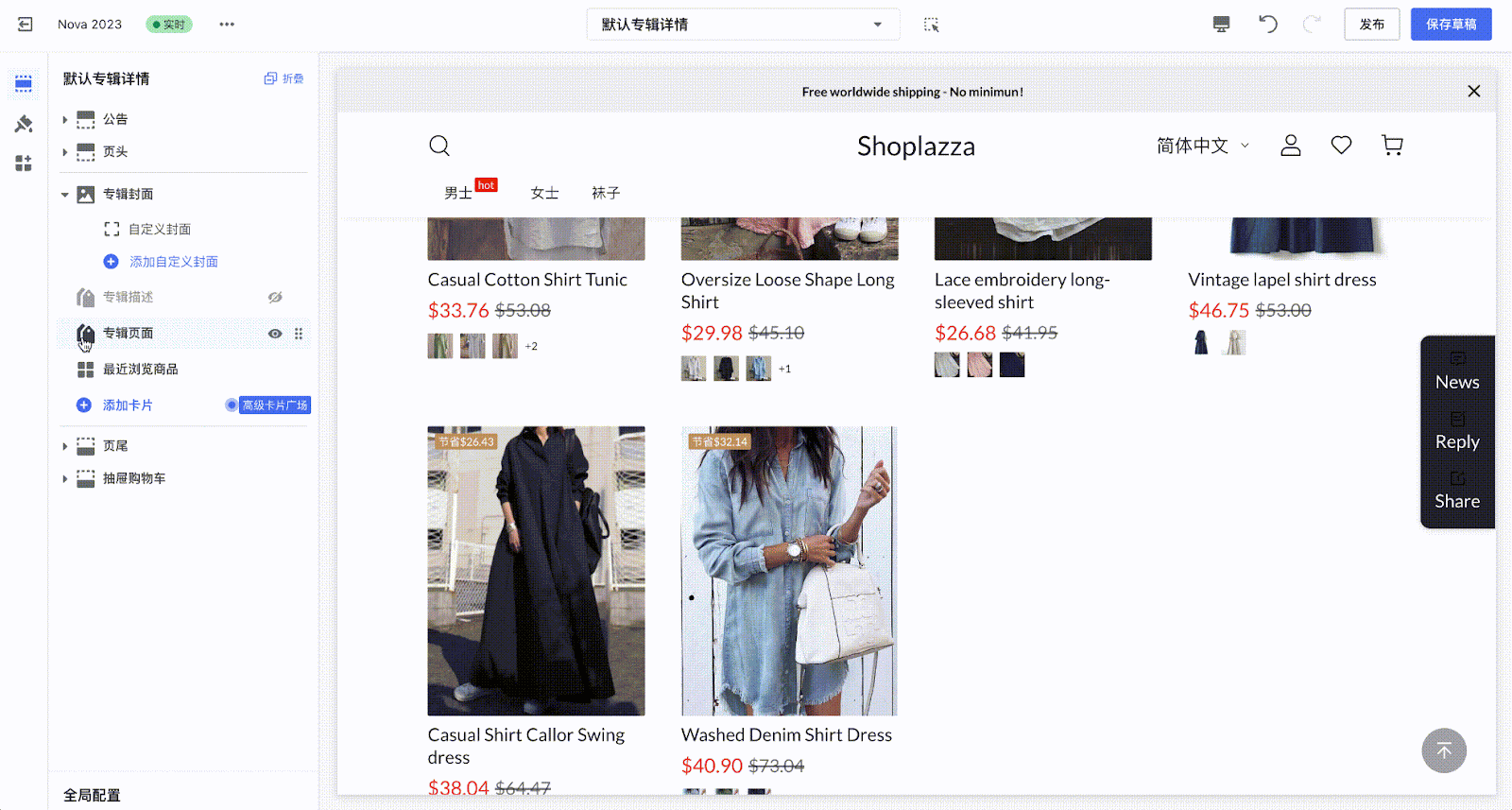This screenshot has width=1512, height=810.
Task: Hide the 专辑页面 section
Action: (275, 334)
